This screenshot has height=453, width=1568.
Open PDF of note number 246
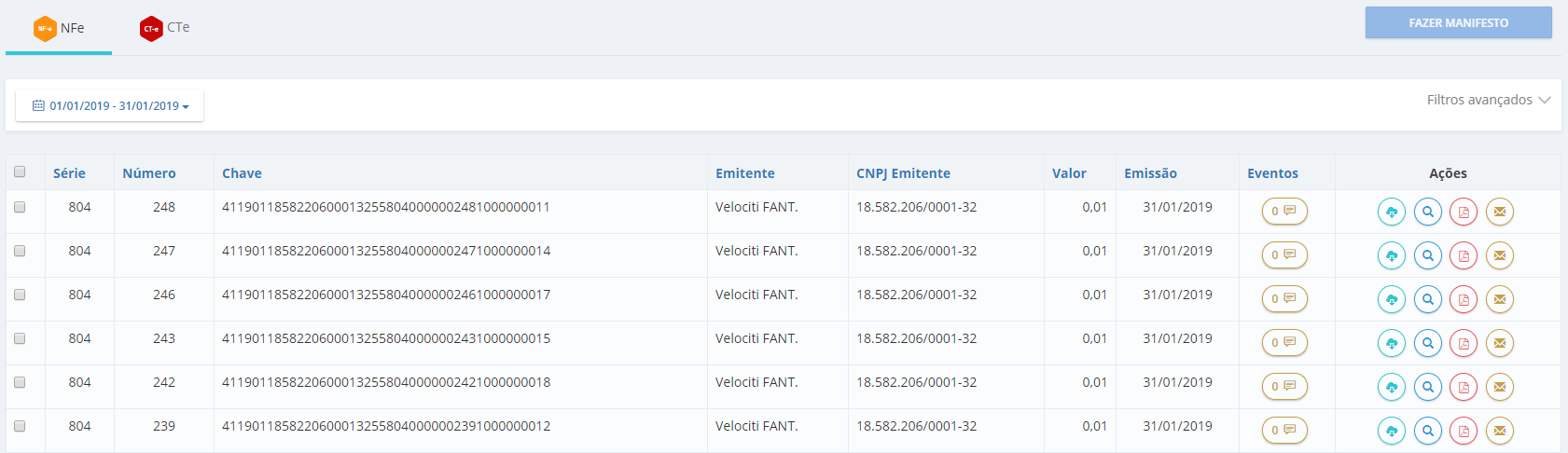coord(1464,299)
